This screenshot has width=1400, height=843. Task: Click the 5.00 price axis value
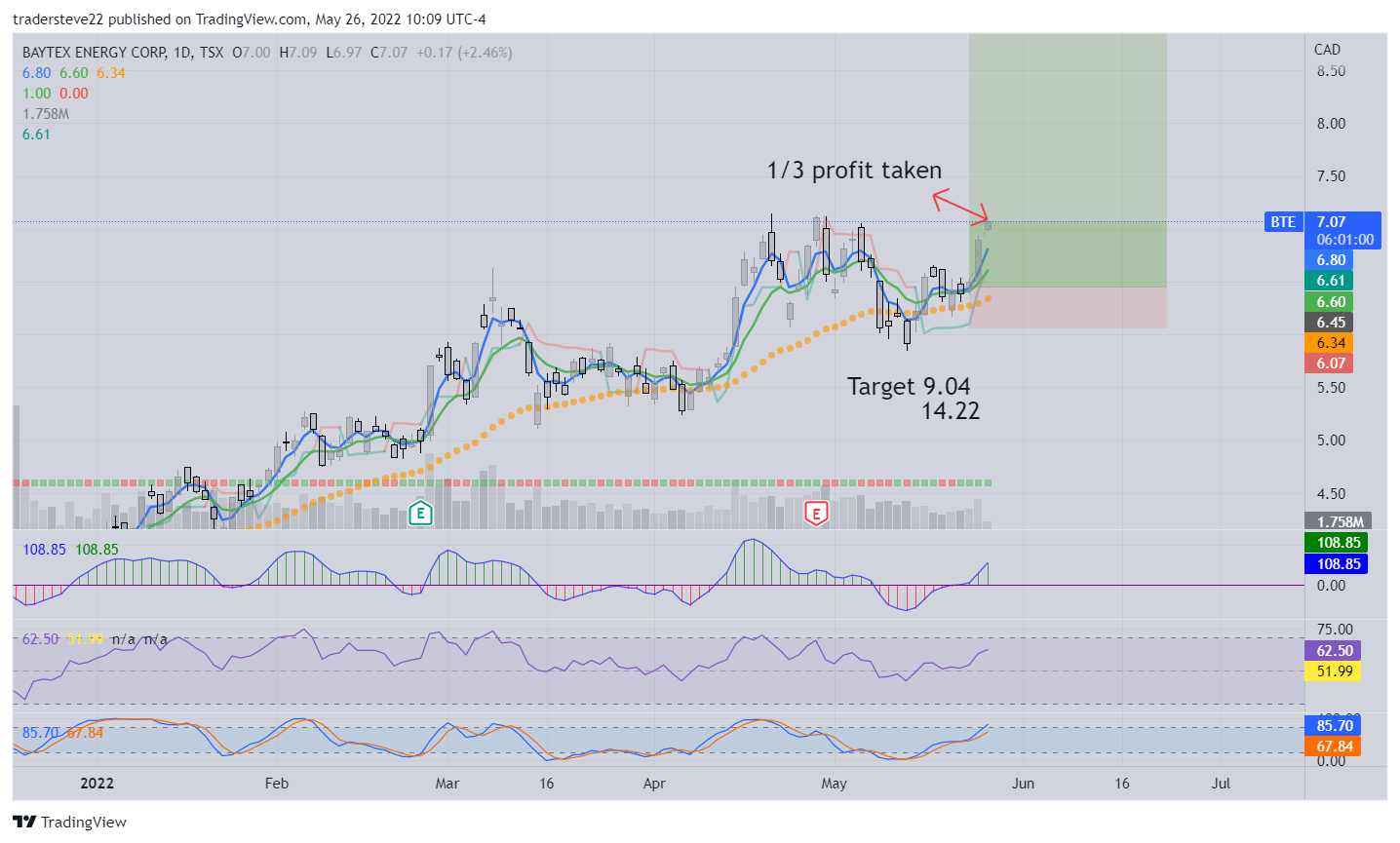(1331, 441)
